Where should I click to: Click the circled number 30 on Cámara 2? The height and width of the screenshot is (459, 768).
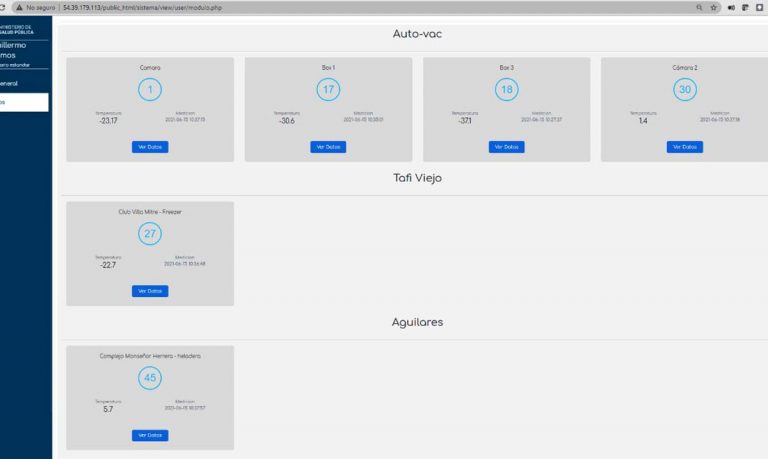(684, 90)
